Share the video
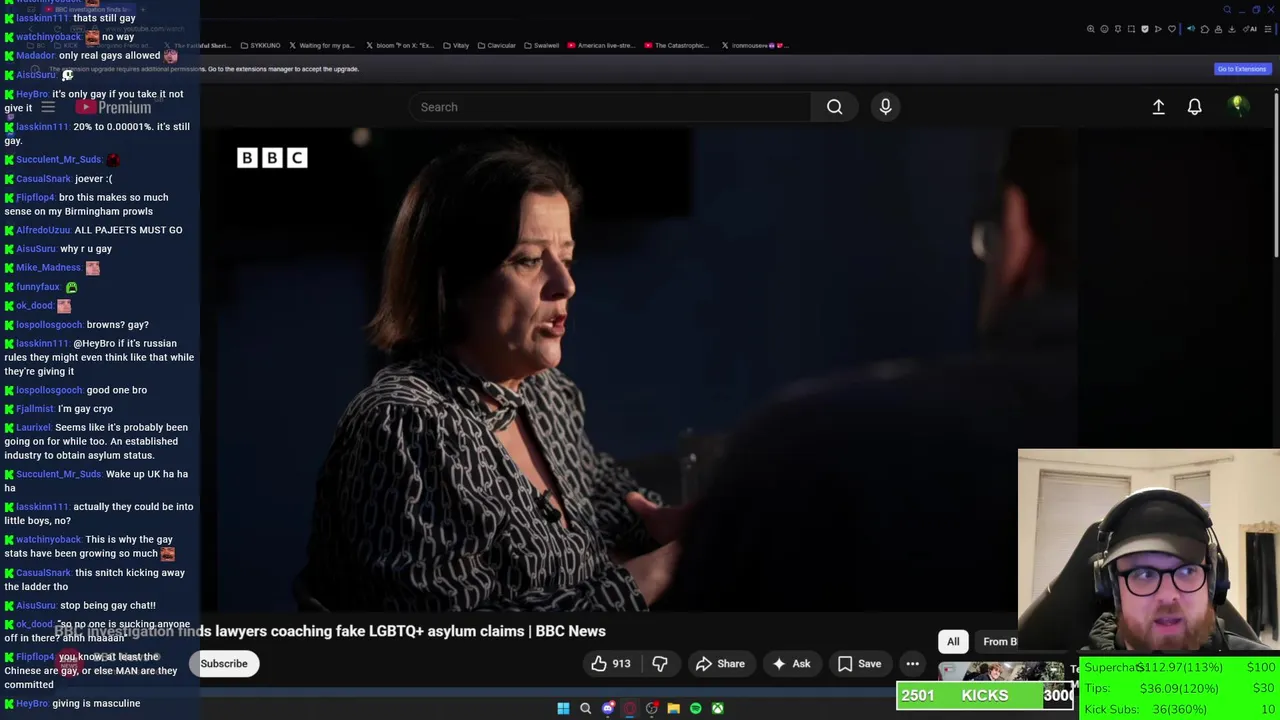Viewport: 1280px width, 720px height. click(720, 664)
